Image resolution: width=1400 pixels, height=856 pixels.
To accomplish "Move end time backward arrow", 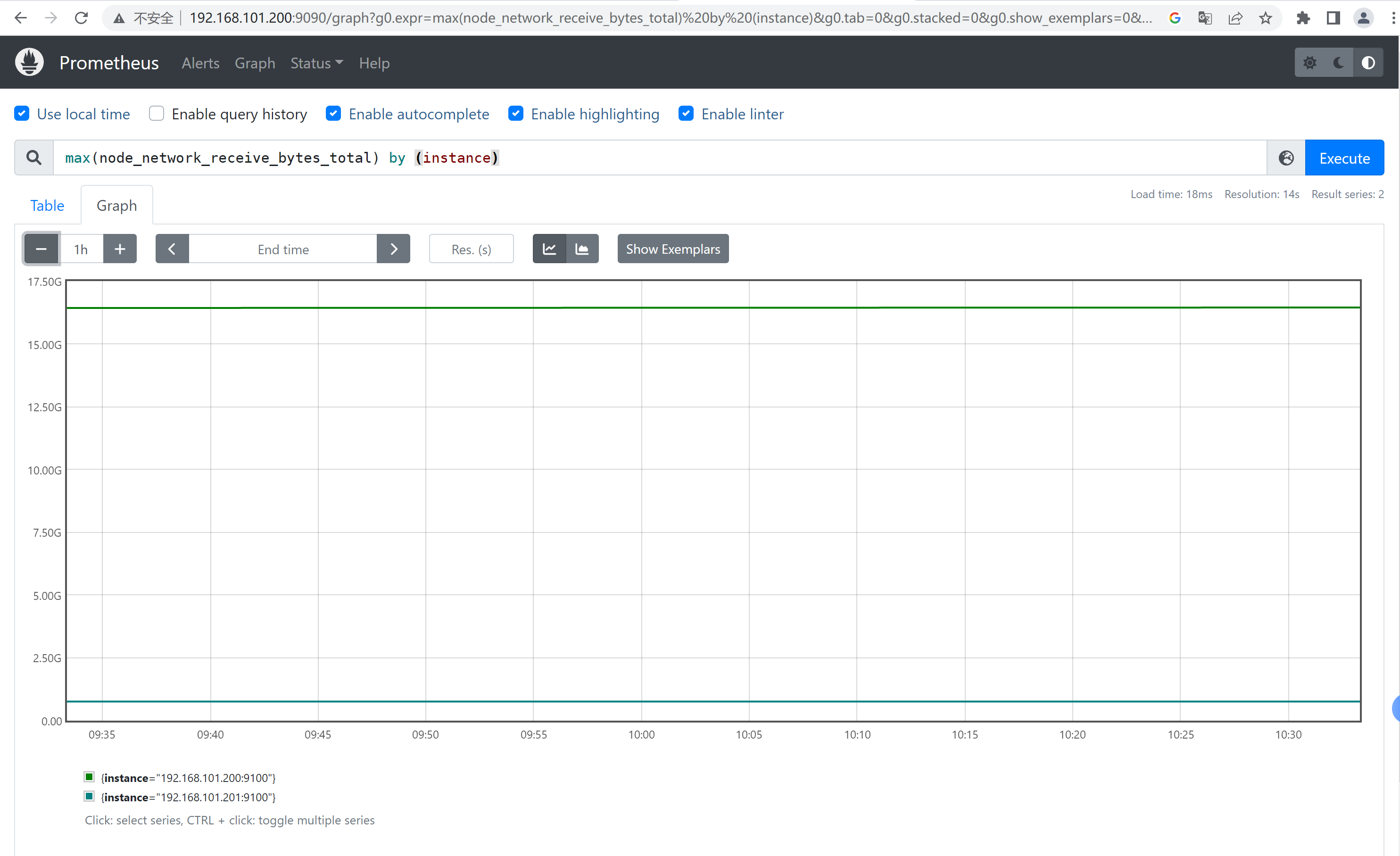I will pos(172,249).
